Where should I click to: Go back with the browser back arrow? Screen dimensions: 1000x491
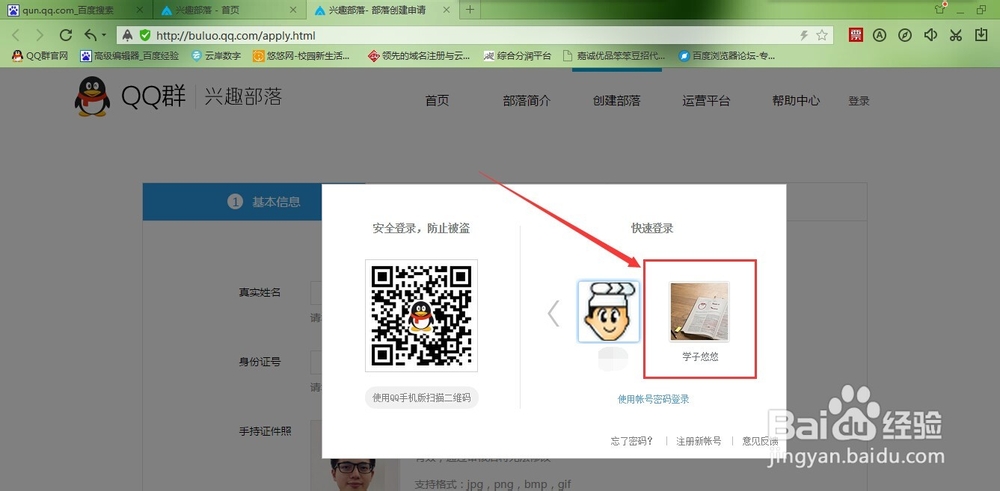tap(16, 35)
